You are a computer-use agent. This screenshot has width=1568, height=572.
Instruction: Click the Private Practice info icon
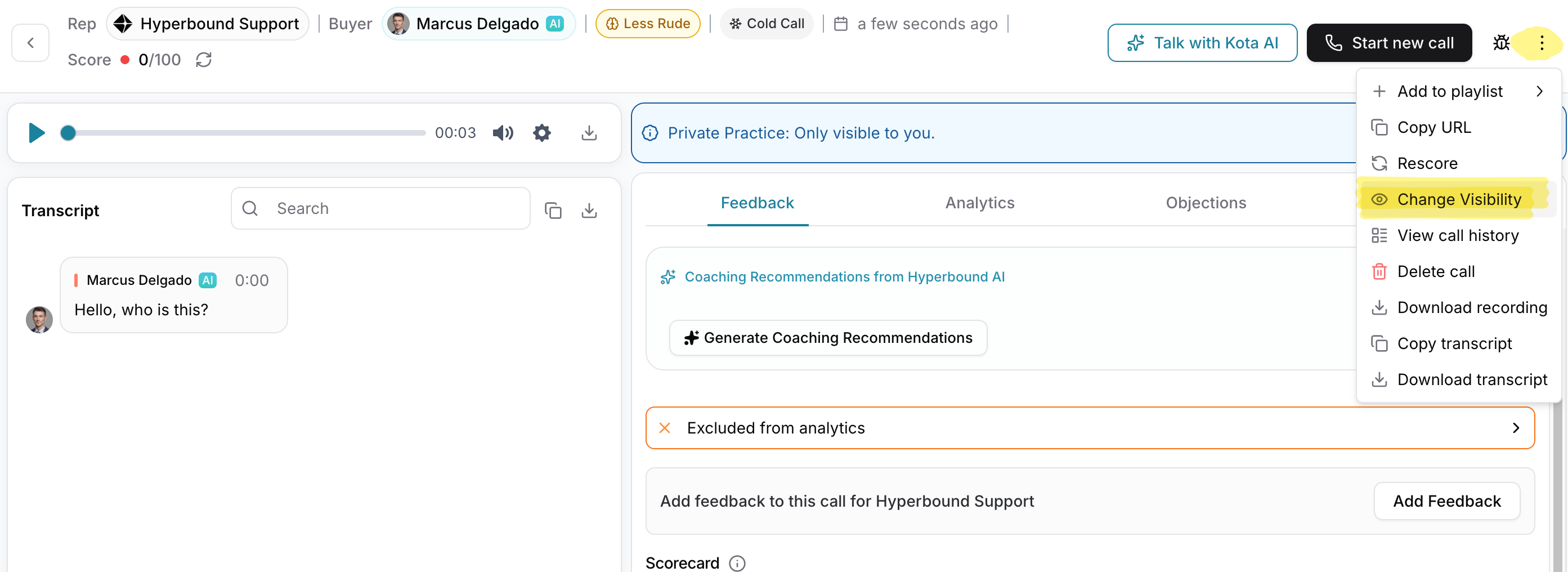click(650, 133)
